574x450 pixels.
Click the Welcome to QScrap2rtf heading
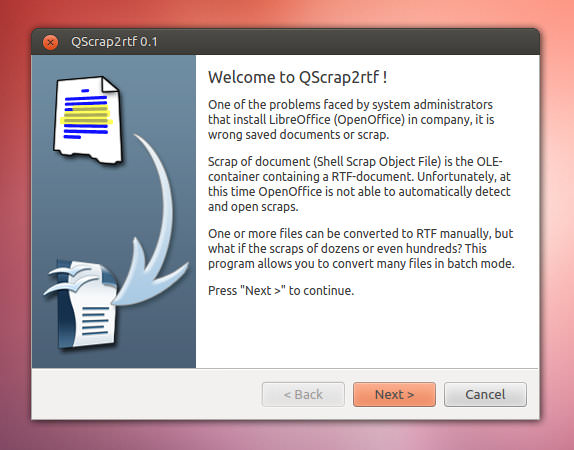coord(297,77)
